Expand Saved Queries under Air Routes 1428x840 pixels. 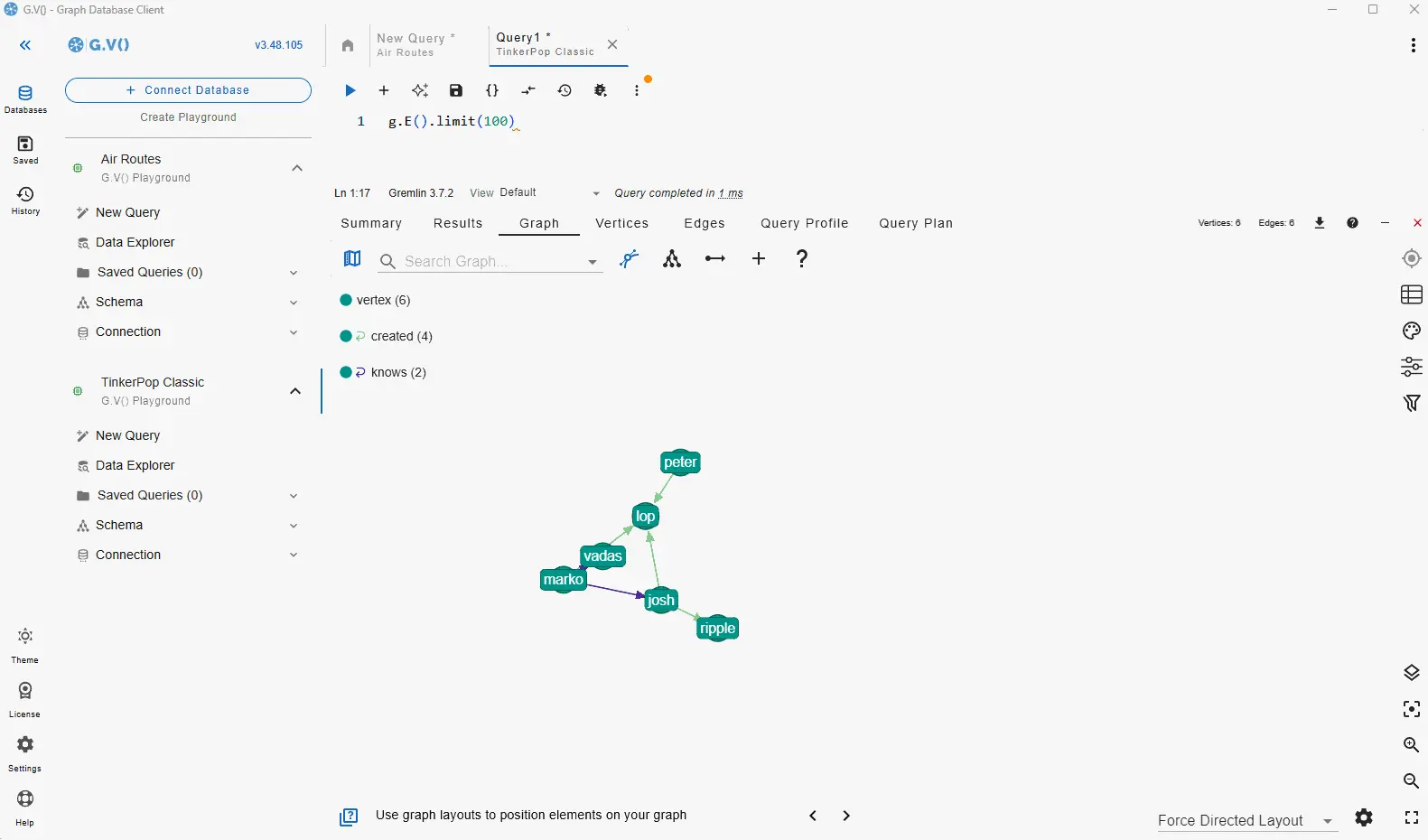(294, 273)
